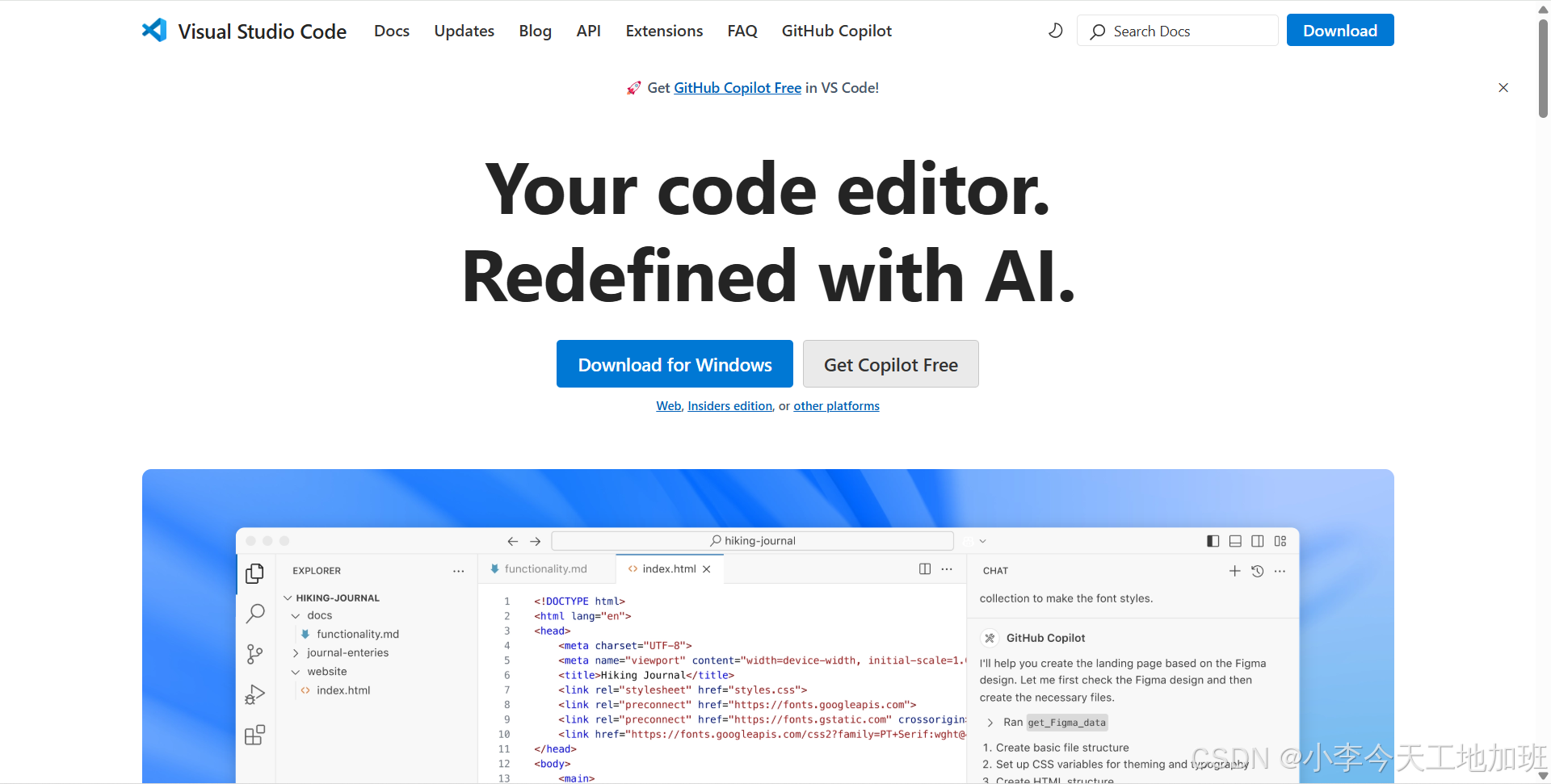
Task: Open the FAQ menu item
Action: coord(742,31)
